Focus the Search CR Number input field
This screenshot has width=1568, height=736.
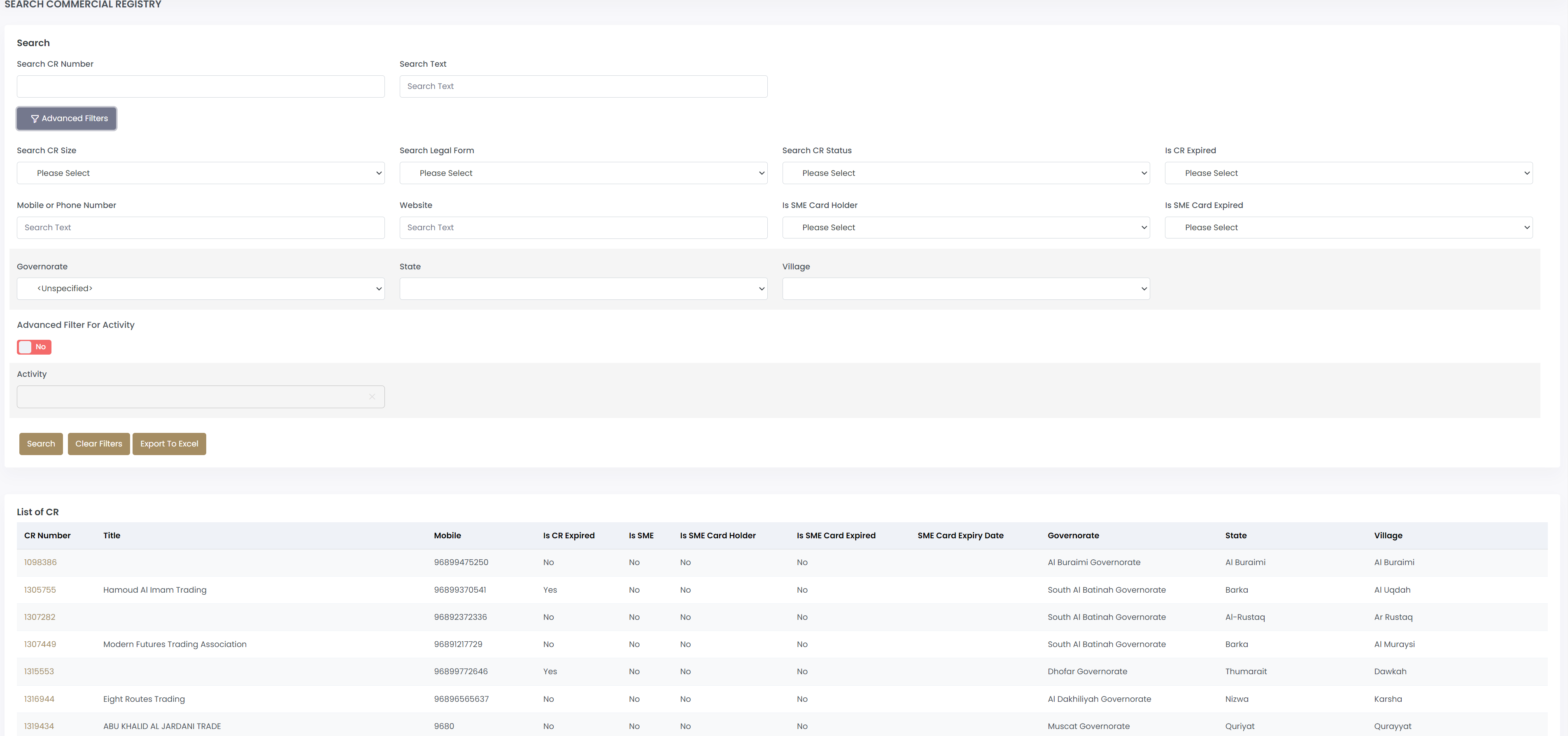[x=200, y=86]
